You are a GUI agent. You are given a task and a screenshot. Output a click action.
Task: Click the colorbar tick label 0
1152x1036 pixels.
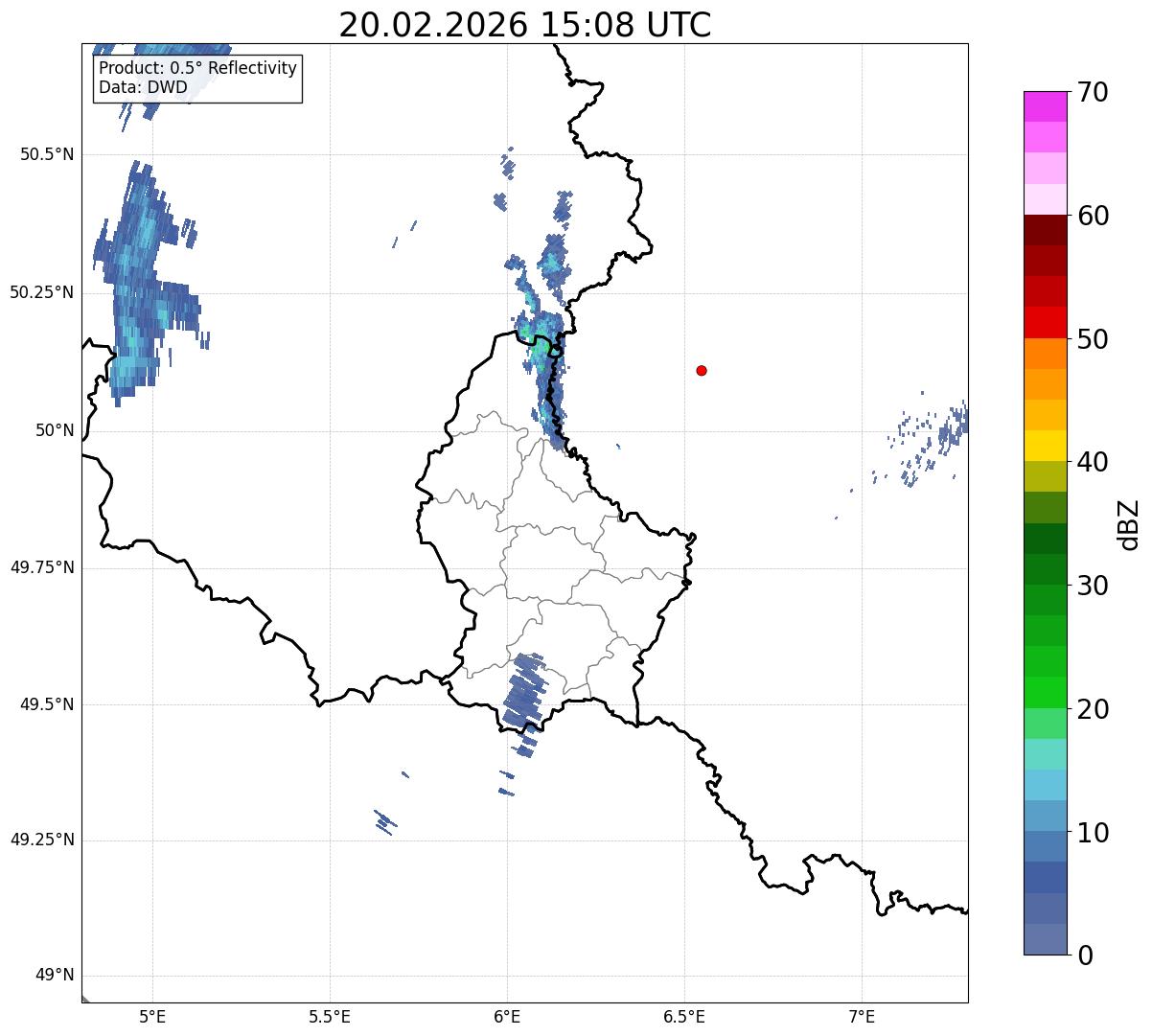1084,955
